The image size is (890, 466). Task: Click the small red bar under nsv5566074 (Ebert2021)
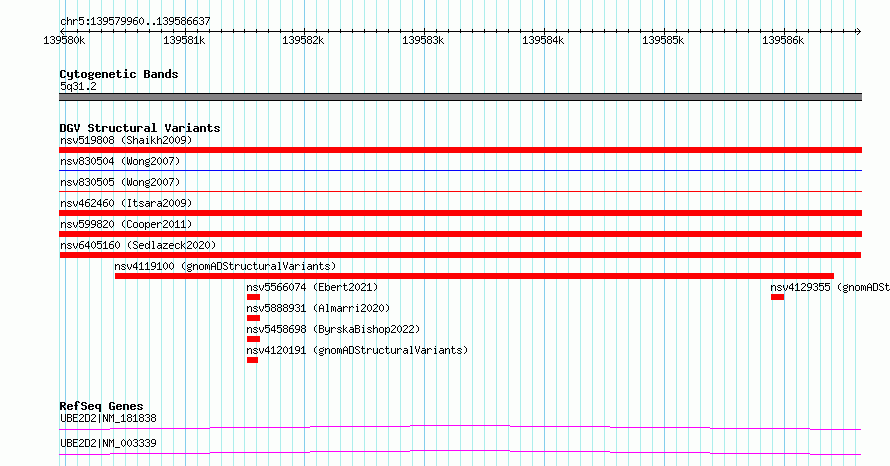point(253,297)
